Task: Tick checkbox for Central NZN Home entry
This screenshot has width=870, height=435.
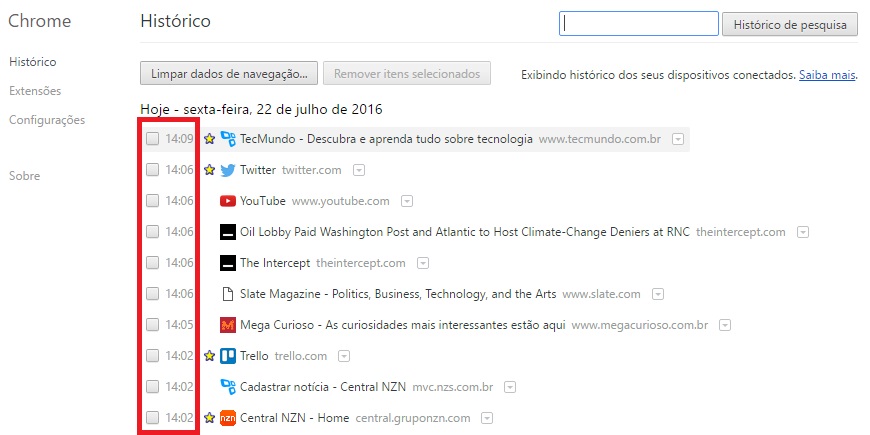Action: pyautogui.click(x=152, y=418)
